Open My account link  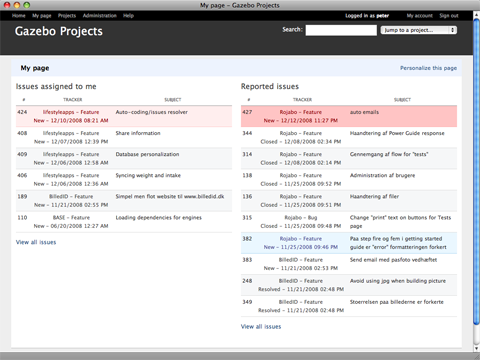point(419,16)
